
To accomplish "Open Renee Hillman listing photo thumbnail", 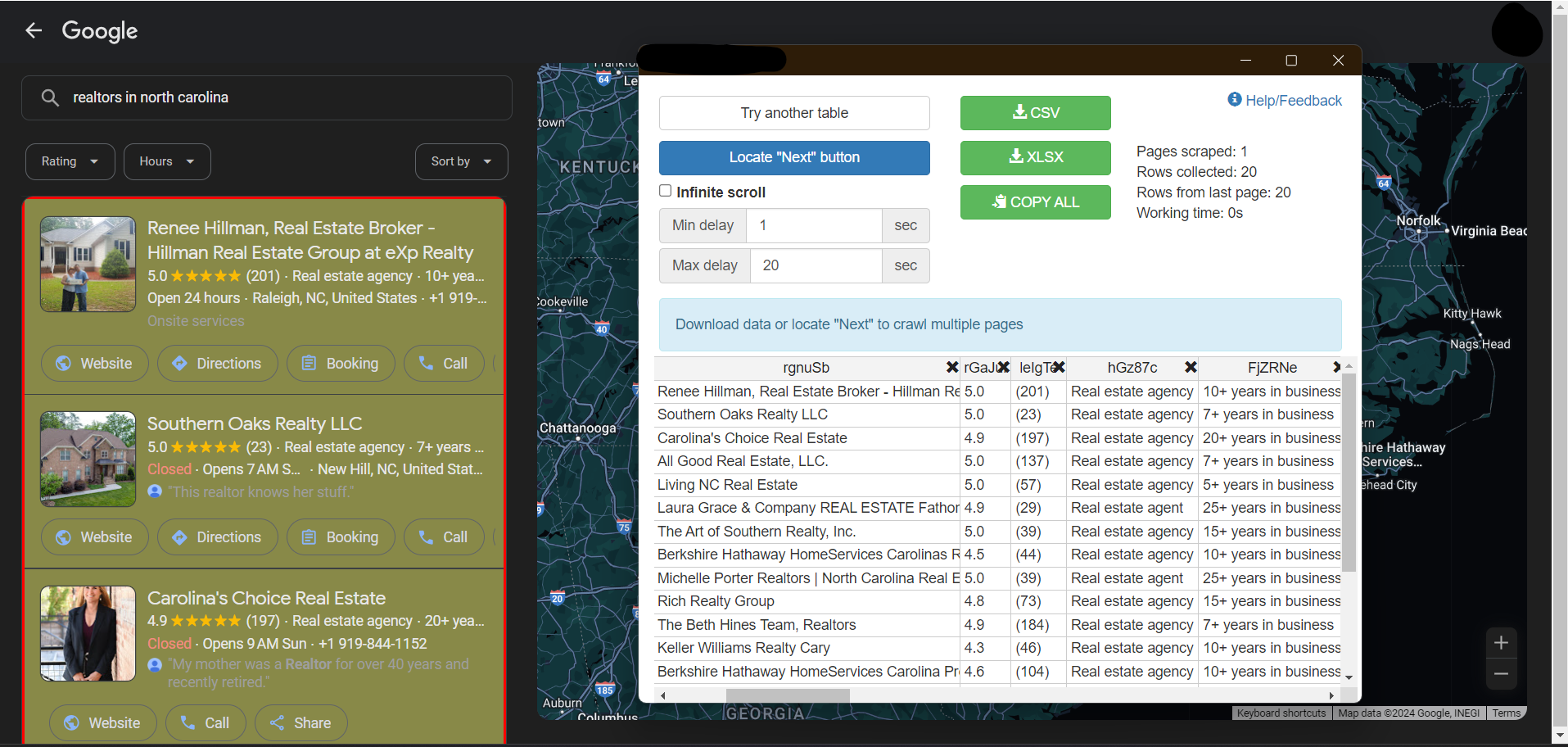I will 88,264.
